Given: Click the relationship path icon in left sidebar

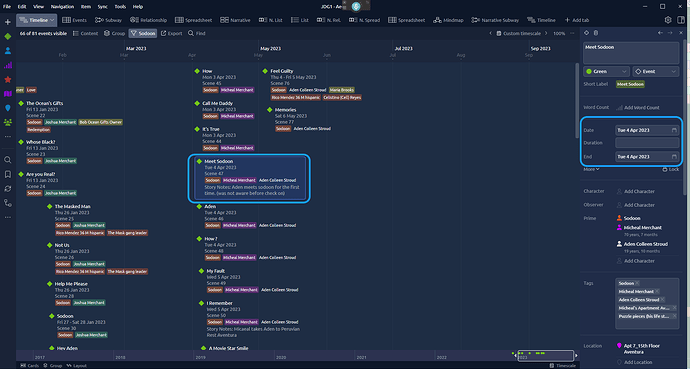Looking at the screenshot, I should [x=7, y=203].
